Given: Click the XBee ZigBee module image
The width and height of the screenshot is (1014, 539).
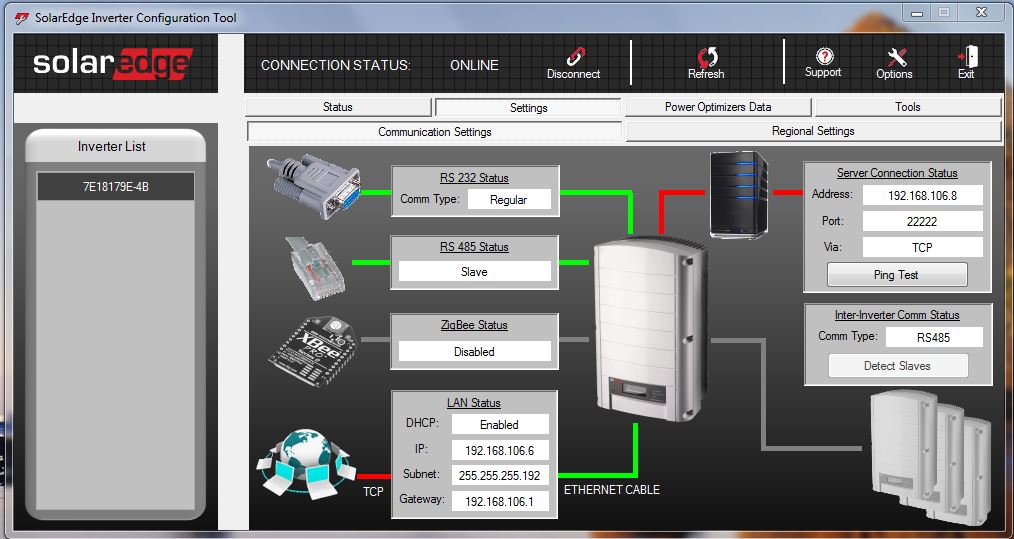Looking at the screenshot, I should (x=313, y=352).
